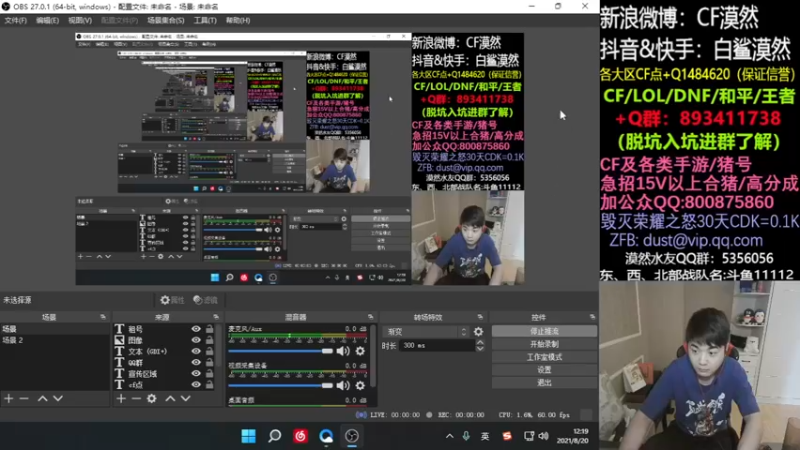Remove the selected scene with minus button
Image resolution: width=800 pixels, height=450 pixels.
point(24,398)
